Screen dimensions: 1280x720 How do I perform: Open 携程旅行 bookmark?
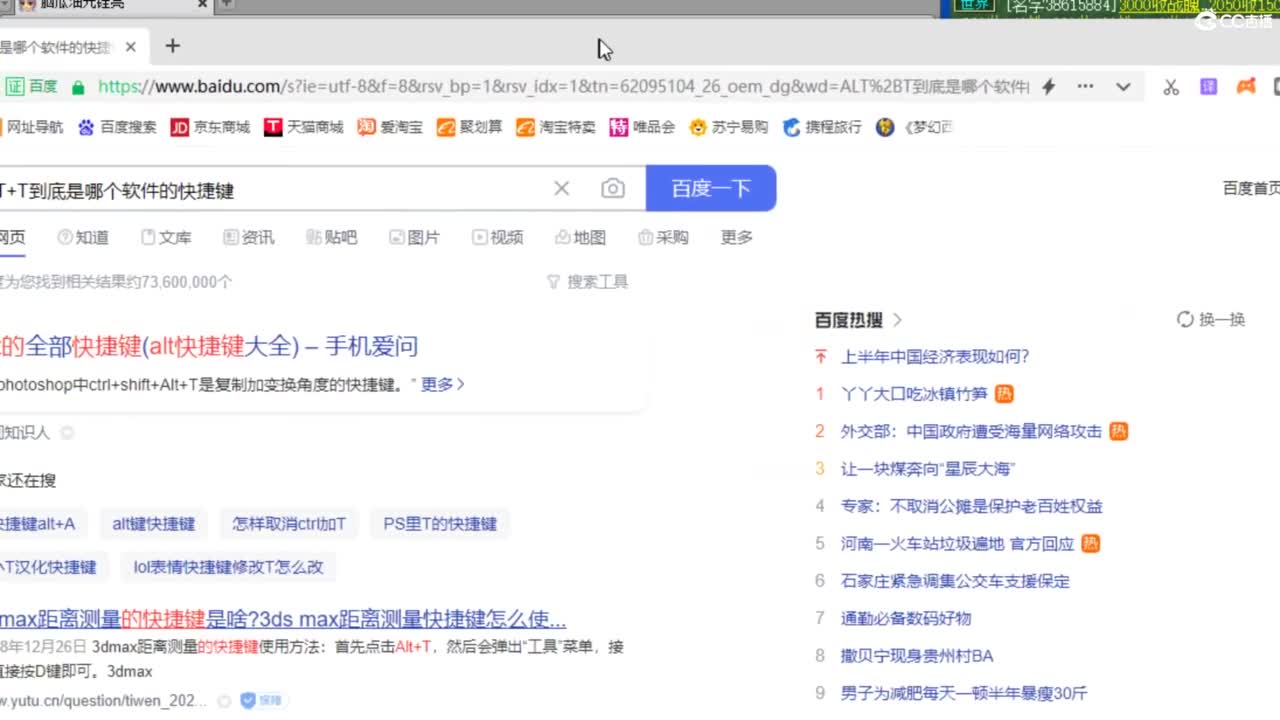coord(822,127)
